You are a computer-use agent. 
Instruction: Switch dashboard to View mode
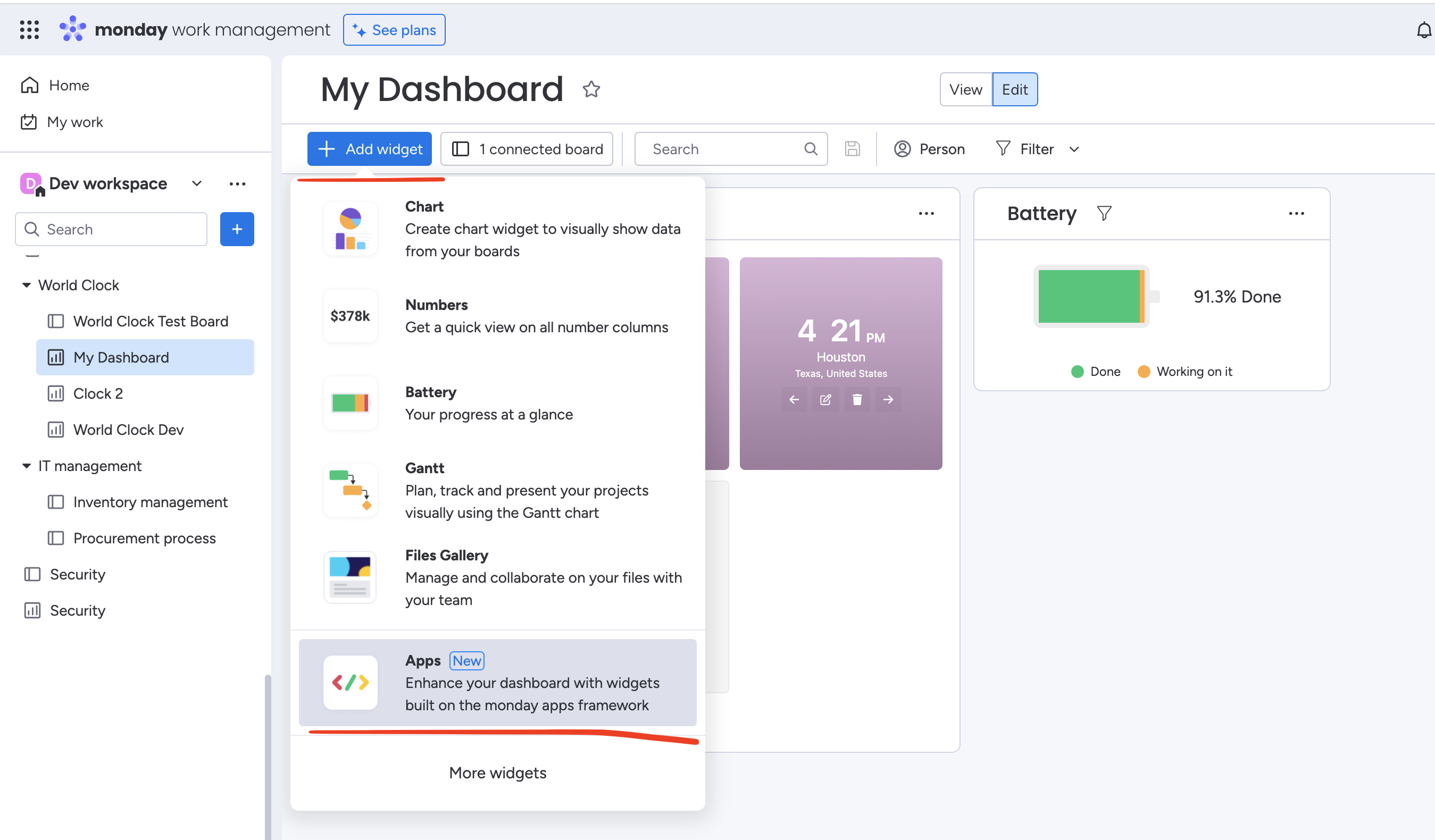(966, 89)
